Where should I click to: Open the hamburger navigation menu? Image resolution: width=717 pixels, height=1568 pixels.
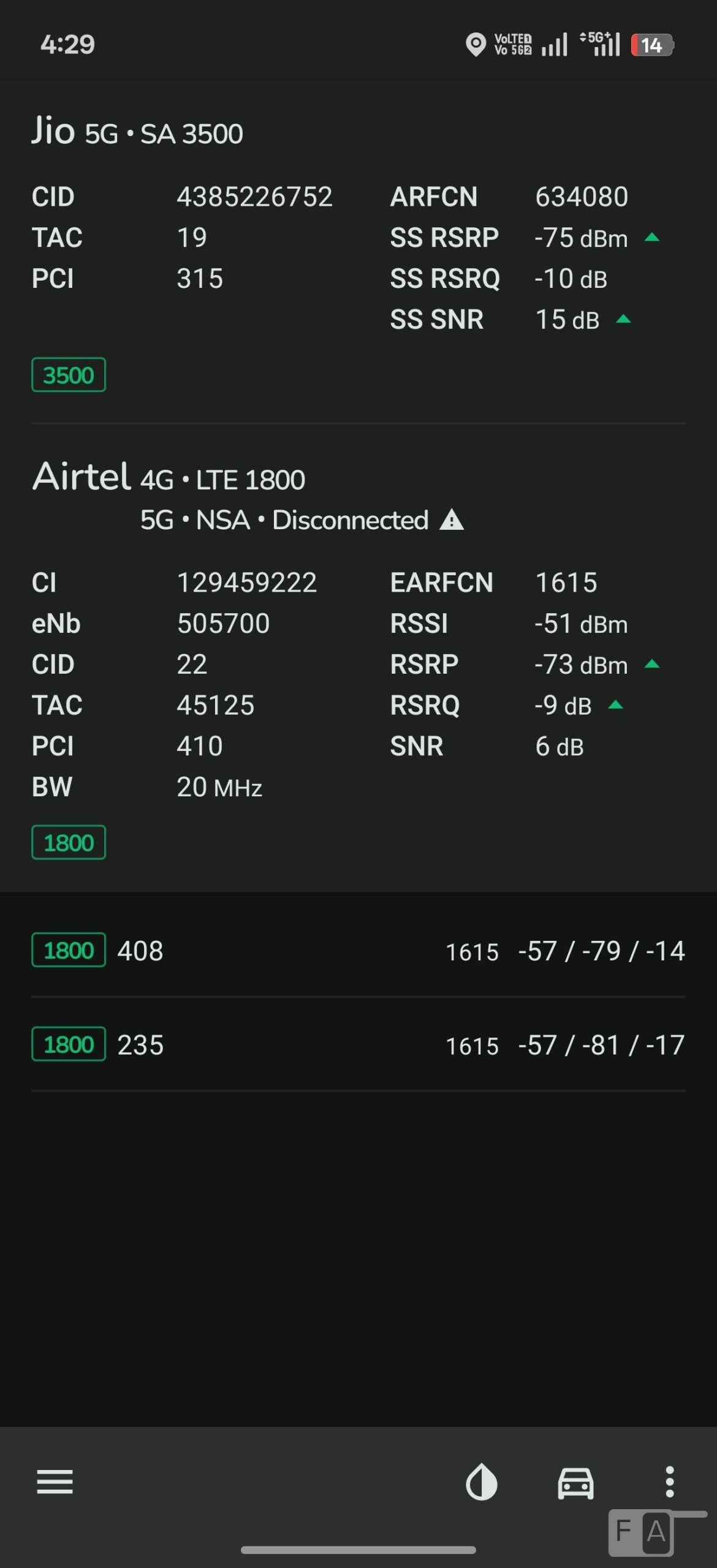pos(55,1482)
